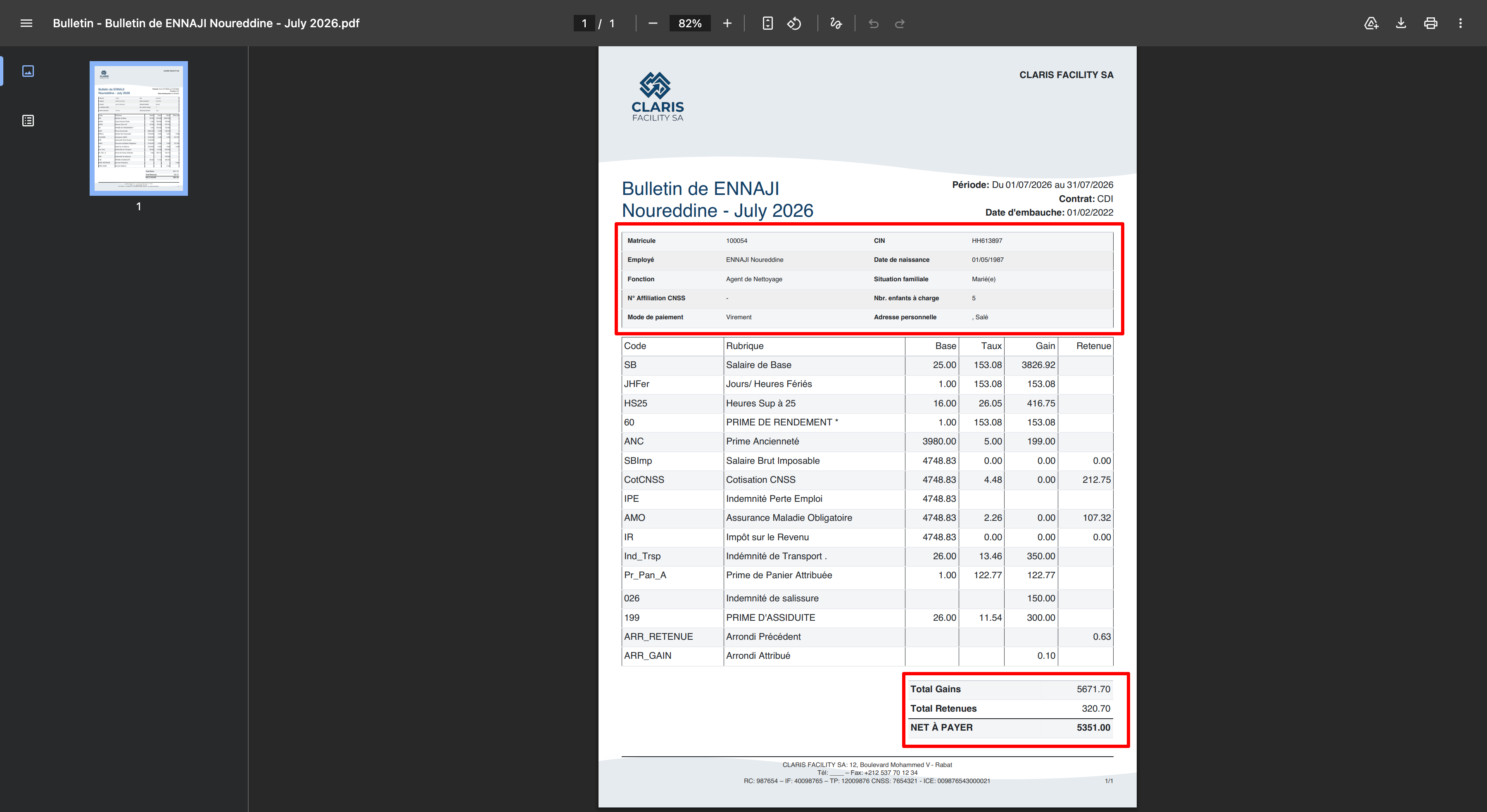The image size is (1487, 812).
Task: Click 'Agent de Nettoyage' function value
Action: [x=754, y=279]
